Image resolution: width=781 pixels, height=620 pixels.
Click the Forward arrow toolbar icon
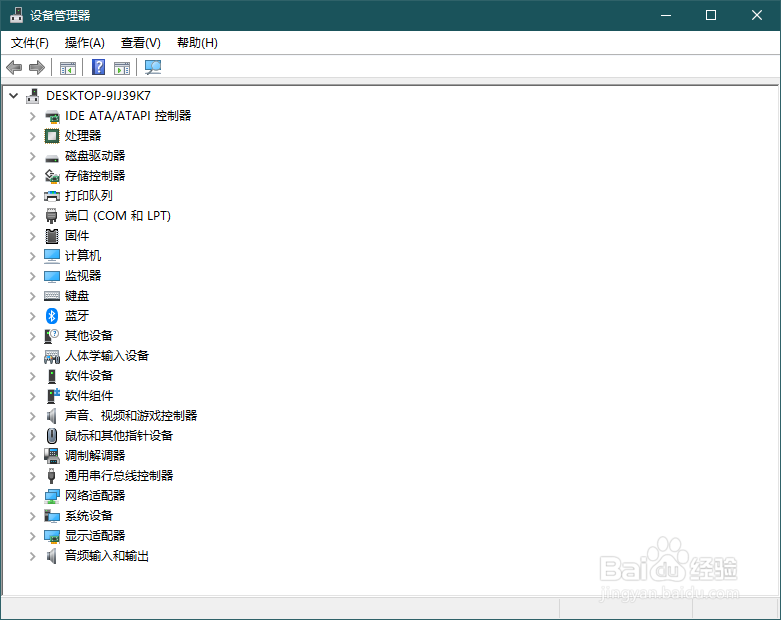(37, 67)
